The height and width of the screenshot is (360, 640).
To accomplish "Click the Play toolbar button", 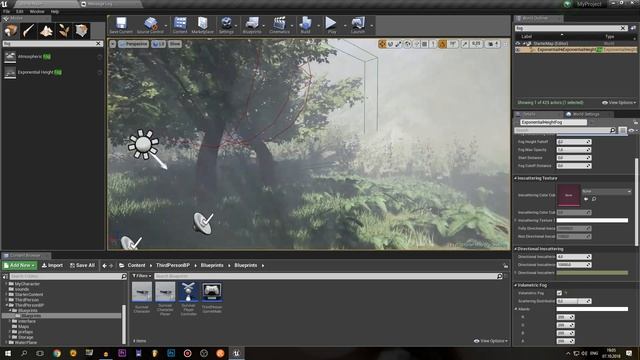I will (x=331, y=24).
